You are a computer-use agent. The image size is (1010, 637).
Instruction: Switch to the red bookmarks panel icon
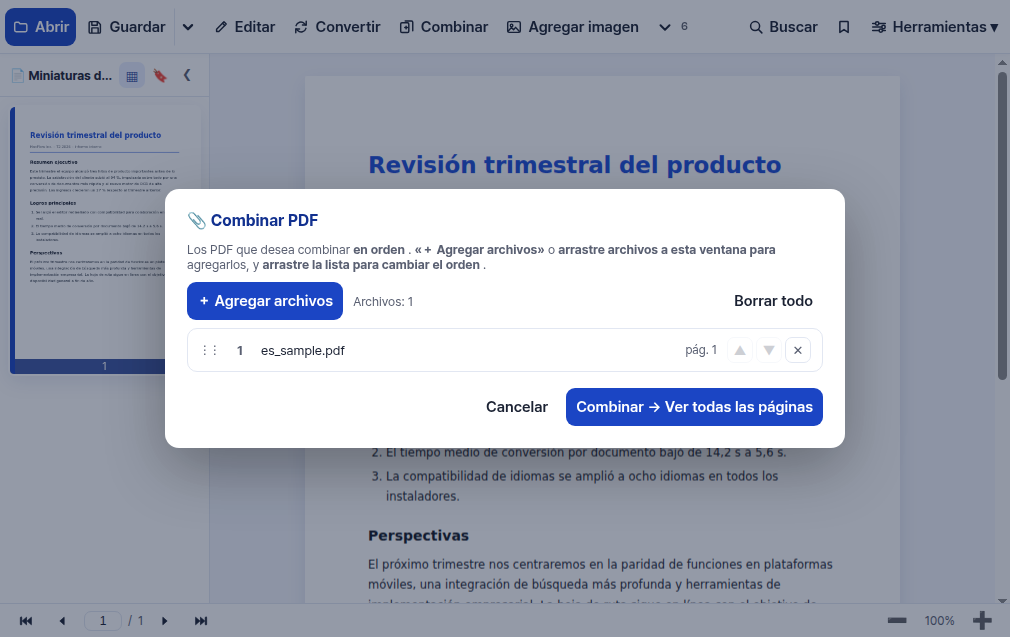[x=160, y=76]
